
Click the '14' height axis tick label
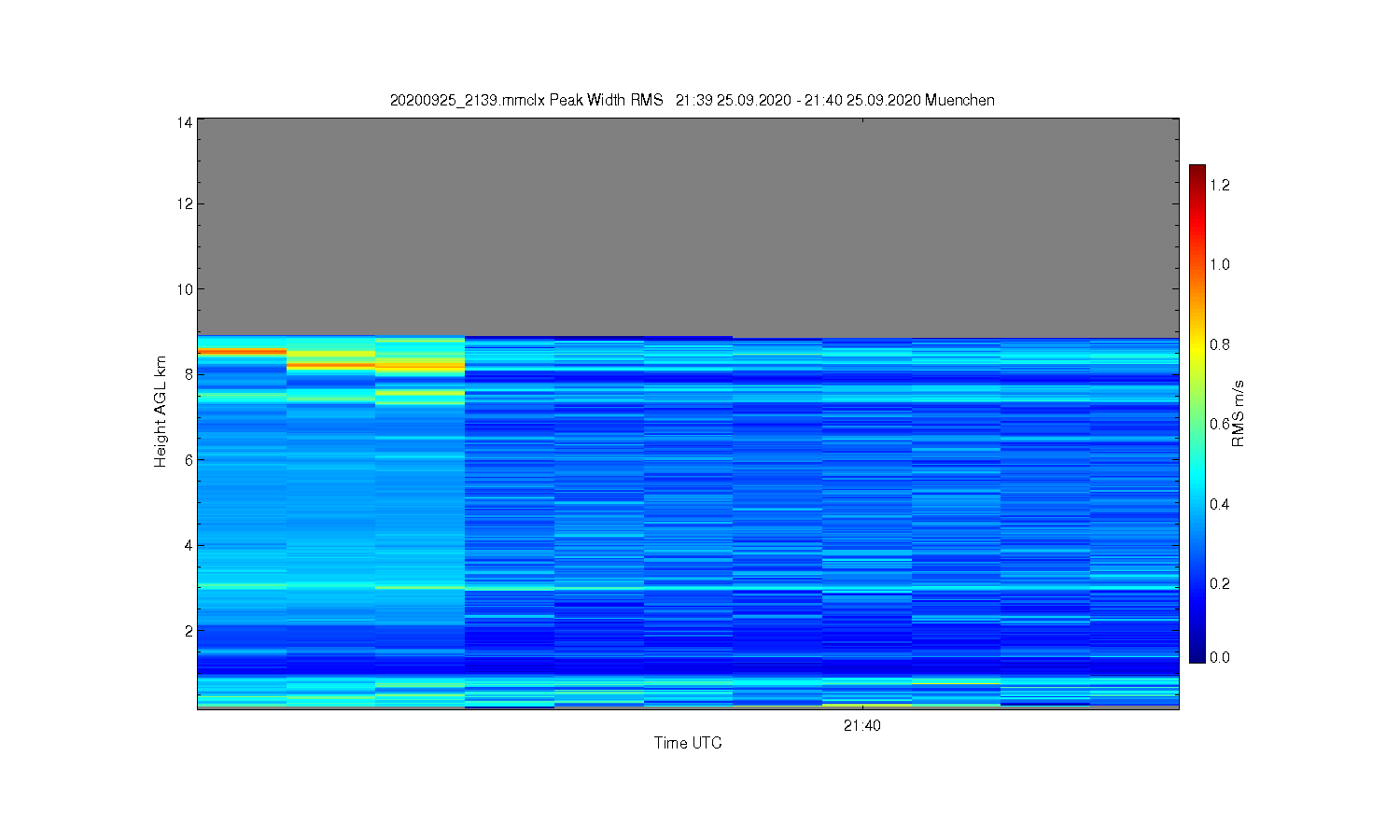[185, 122]
